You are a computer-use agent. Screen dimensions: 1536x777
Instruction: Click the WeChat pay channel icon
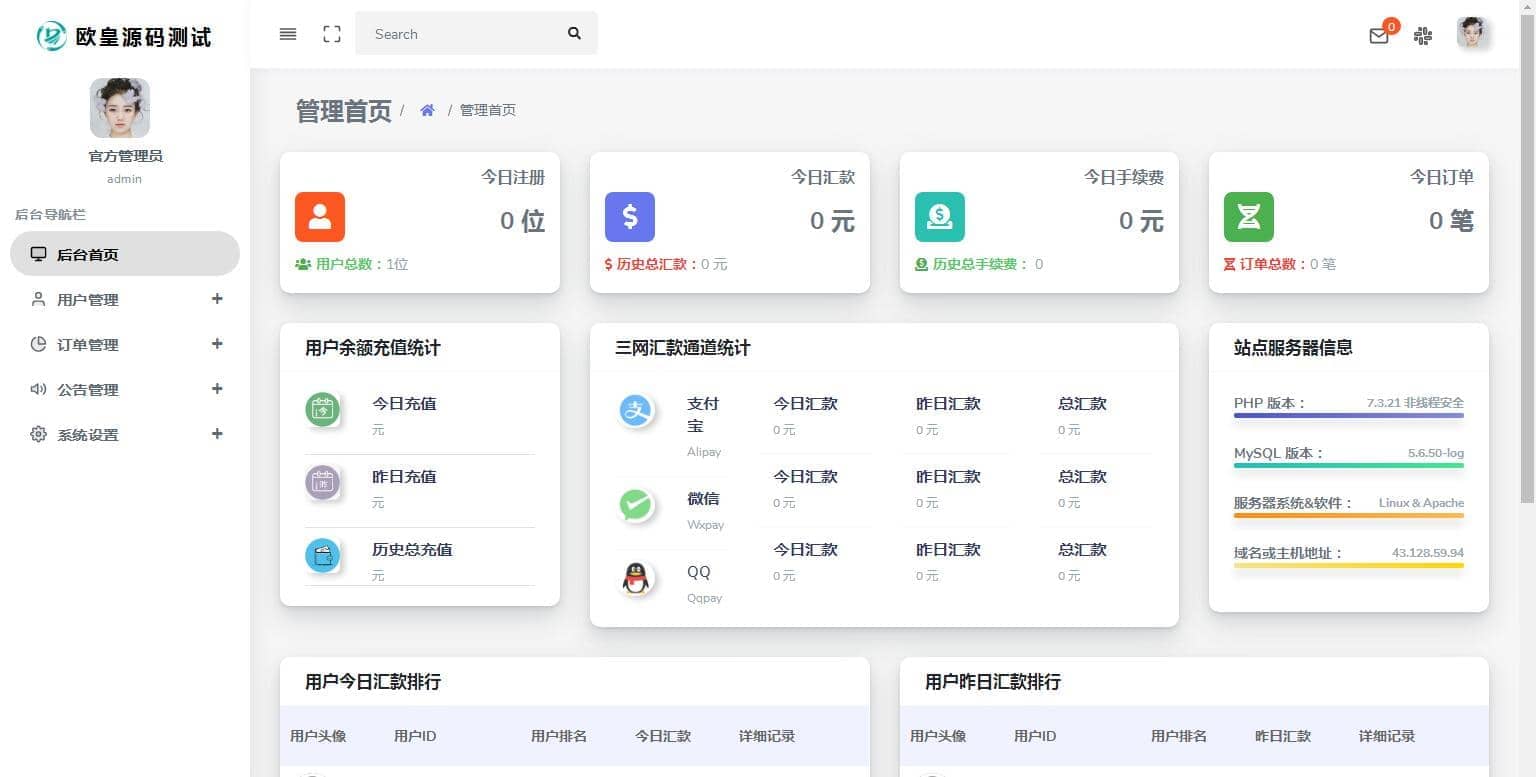click(x=636, y=505)
